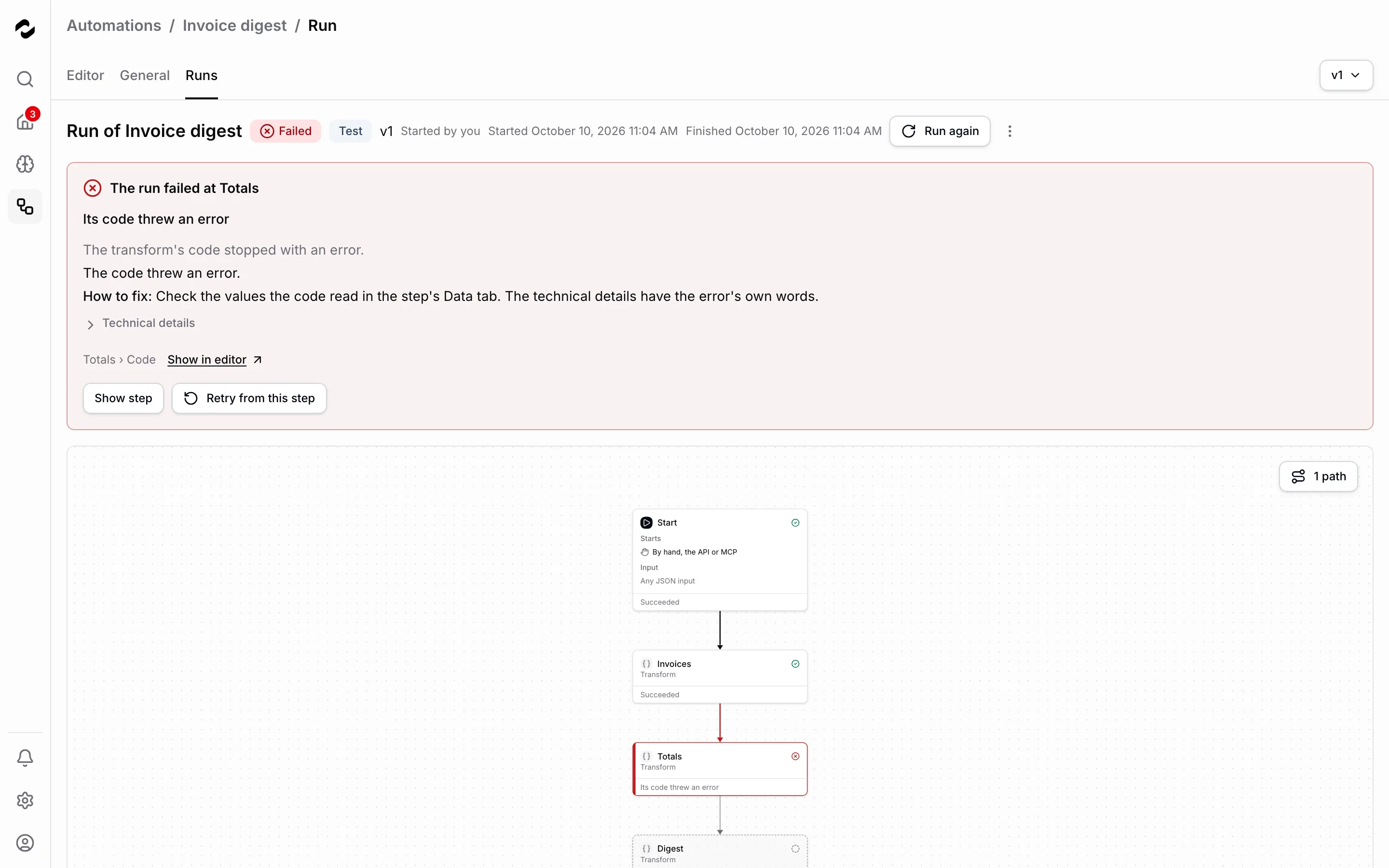The image size is (1389, 868).
Task: Click the Run again button
Action: coord(940,131)
